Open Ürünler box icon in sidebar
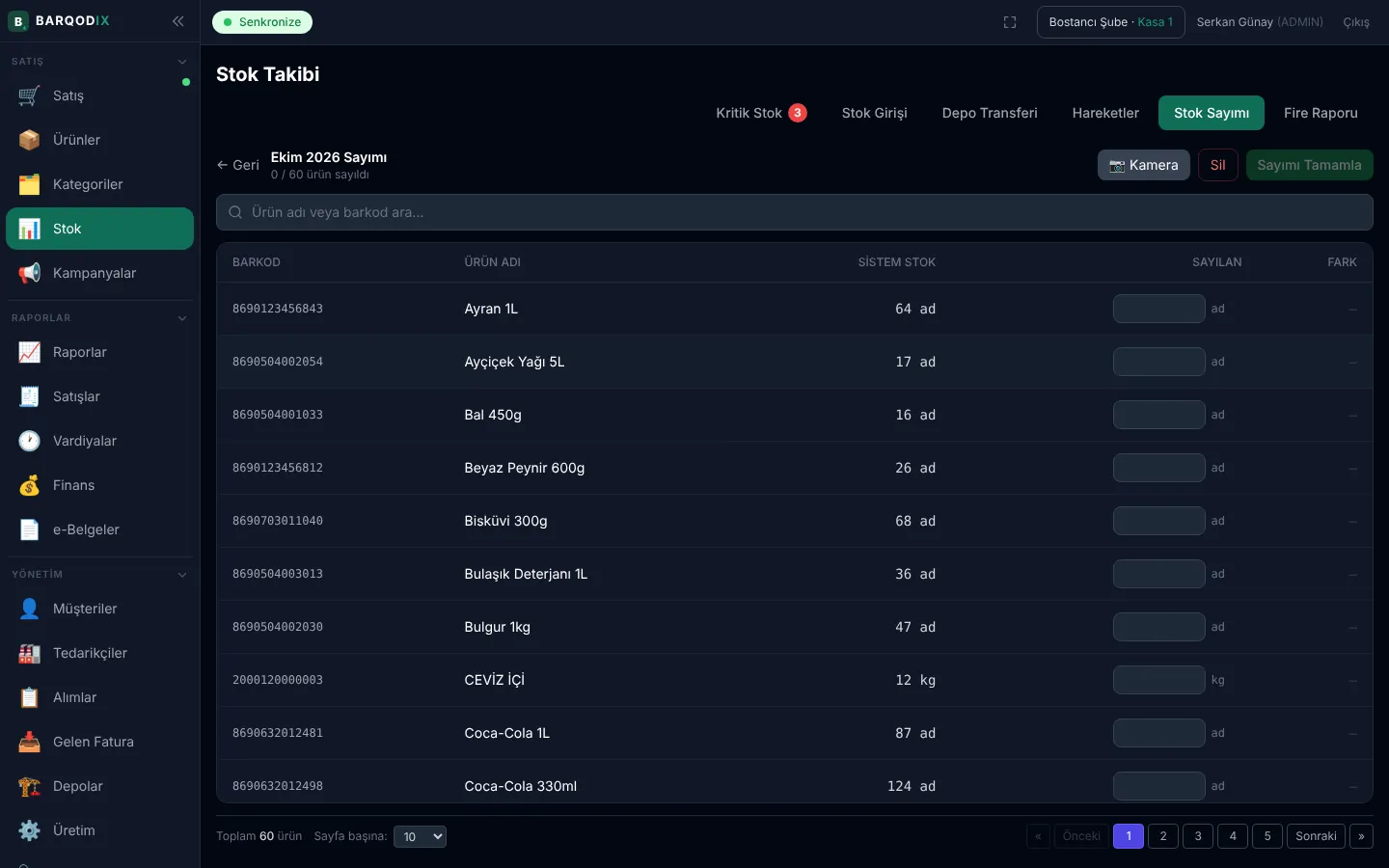Image resolution: width=1389 pixels, height=868 pixels. click(30, 140)
